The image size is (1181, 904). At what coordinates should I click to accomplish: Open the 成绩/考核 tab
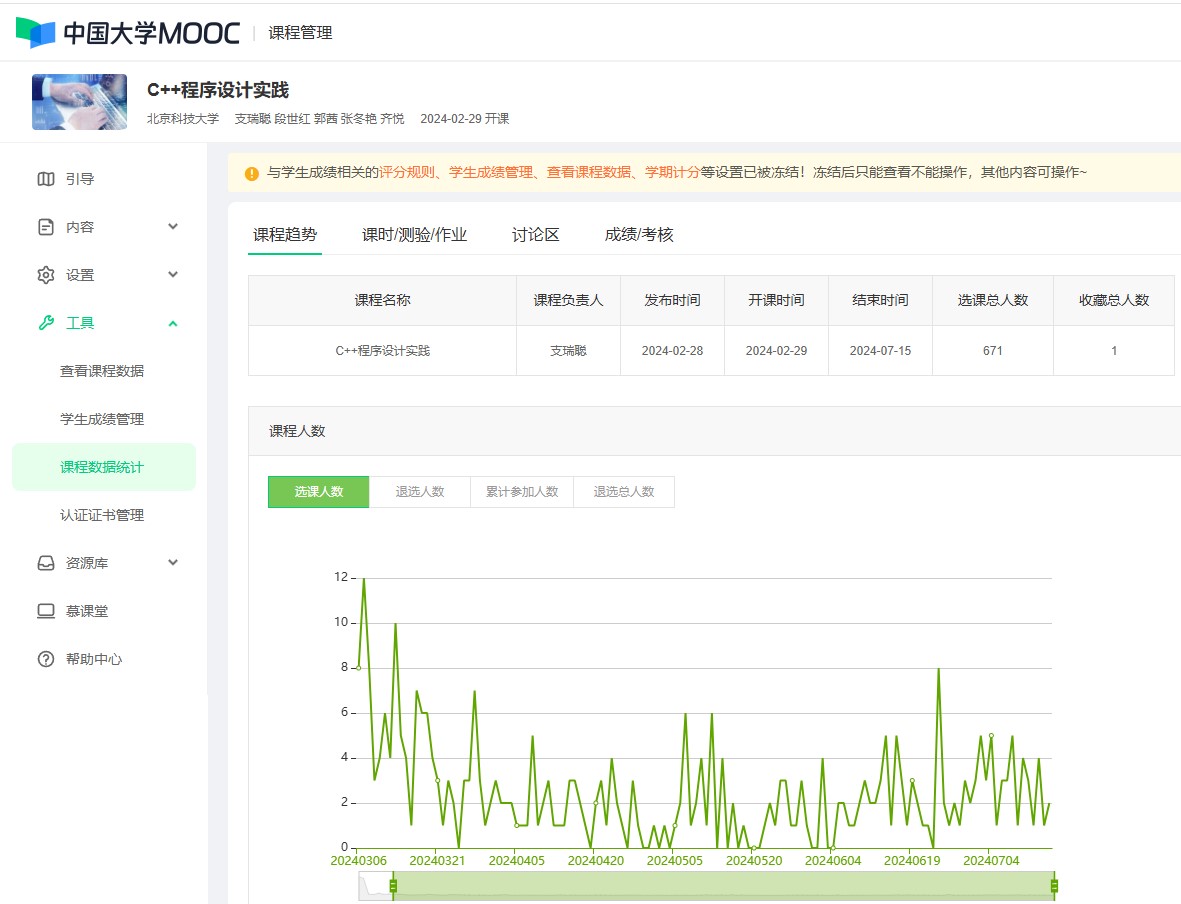point(639,235)
